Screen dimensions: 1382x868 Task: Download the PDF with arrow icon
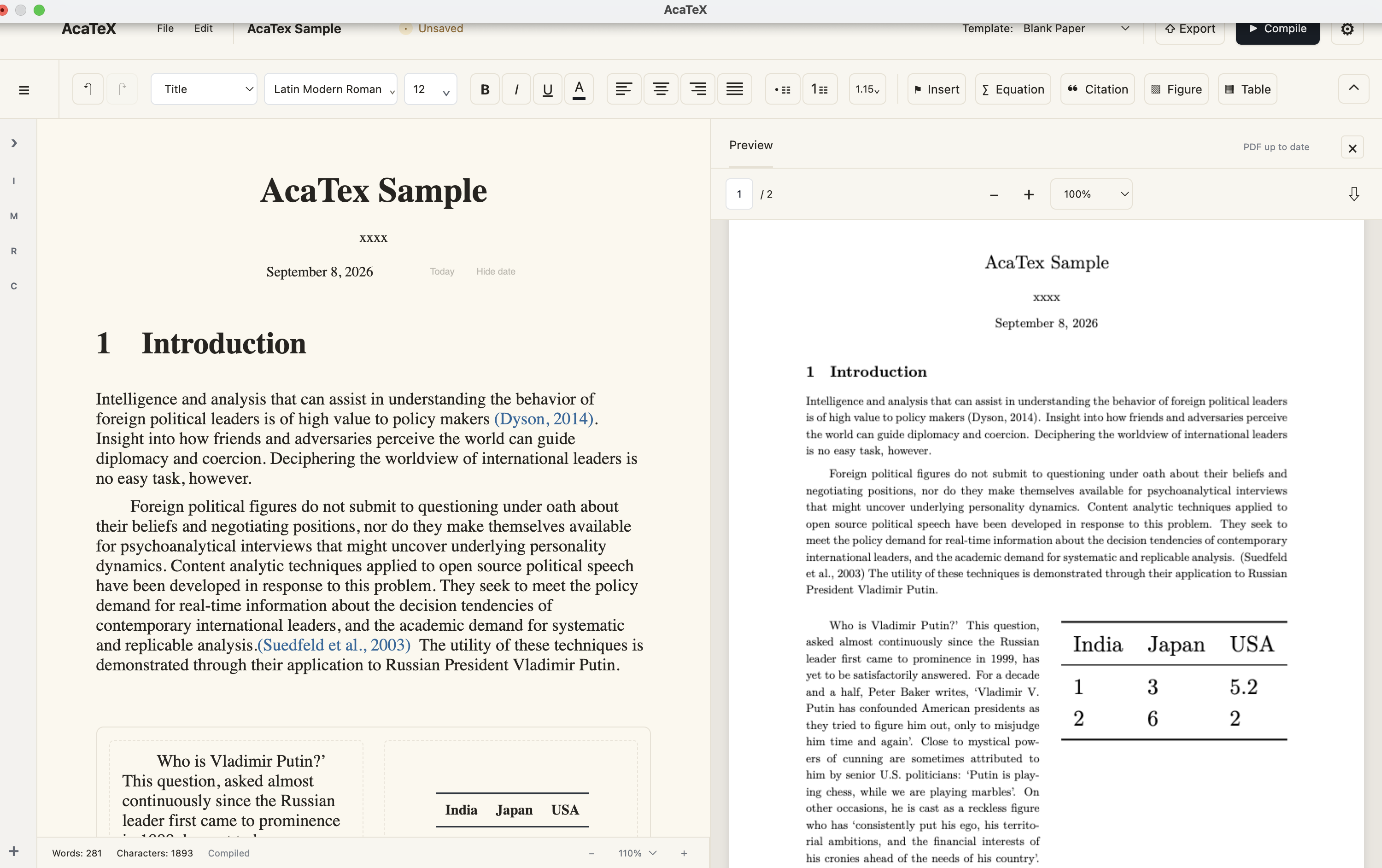[x=1353, y=194]
